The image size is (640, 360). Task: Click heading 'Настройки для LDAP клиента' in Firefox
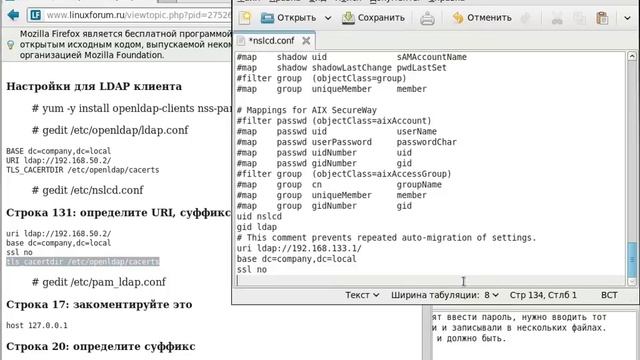click(94, 87)
